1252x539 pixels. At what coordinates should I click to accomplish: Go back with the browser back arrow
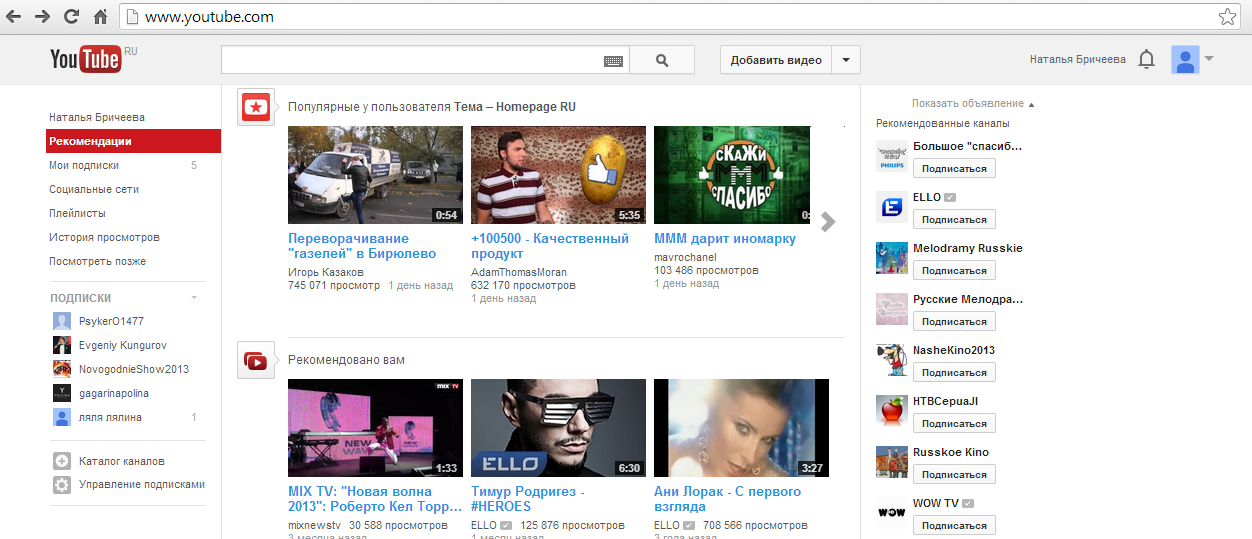[x=14, y=17]
